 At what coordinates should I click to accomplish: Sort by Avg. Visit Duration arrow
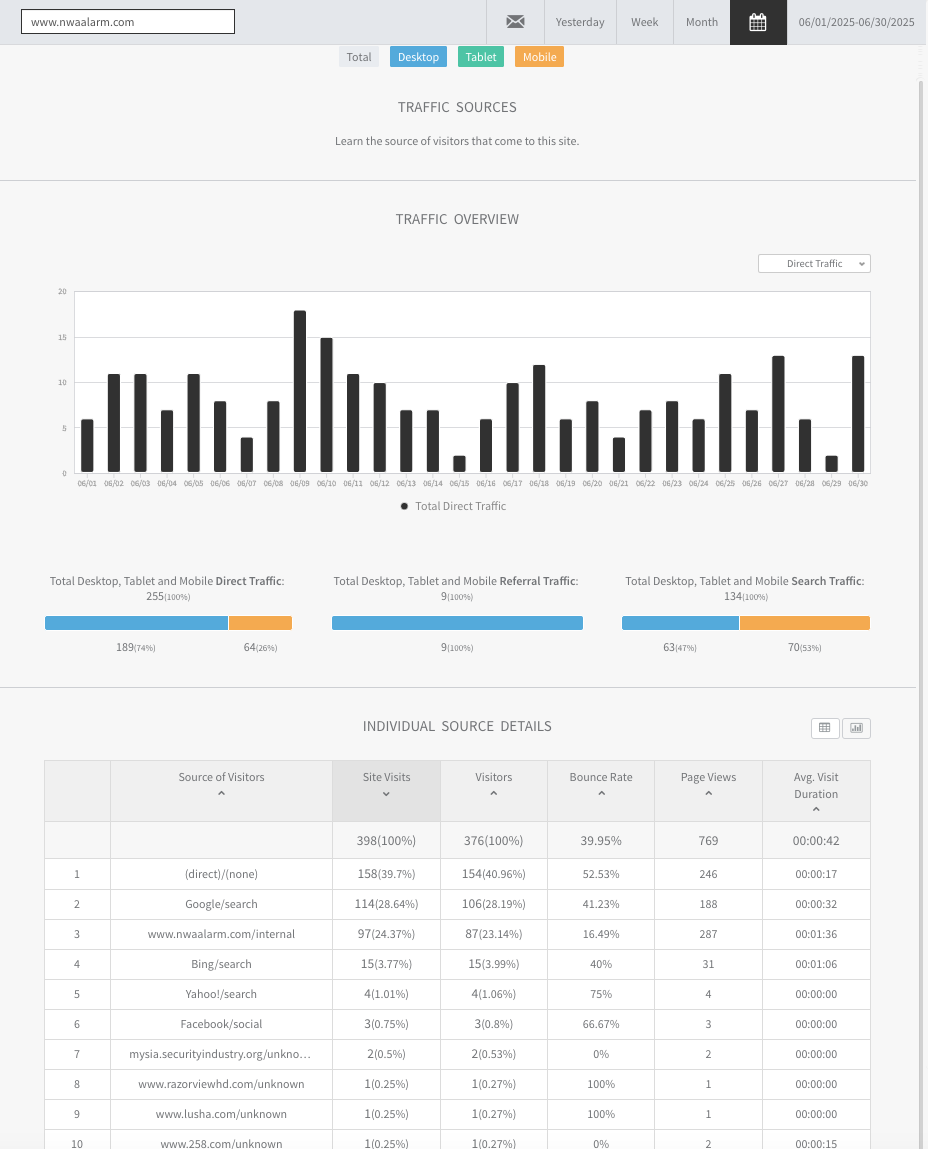pos(816,810)
